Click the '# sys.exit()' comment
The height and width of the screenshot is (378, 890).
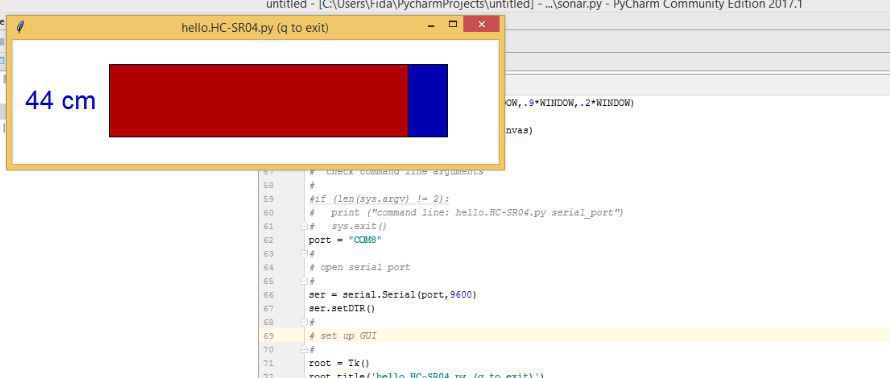[348, 226]
